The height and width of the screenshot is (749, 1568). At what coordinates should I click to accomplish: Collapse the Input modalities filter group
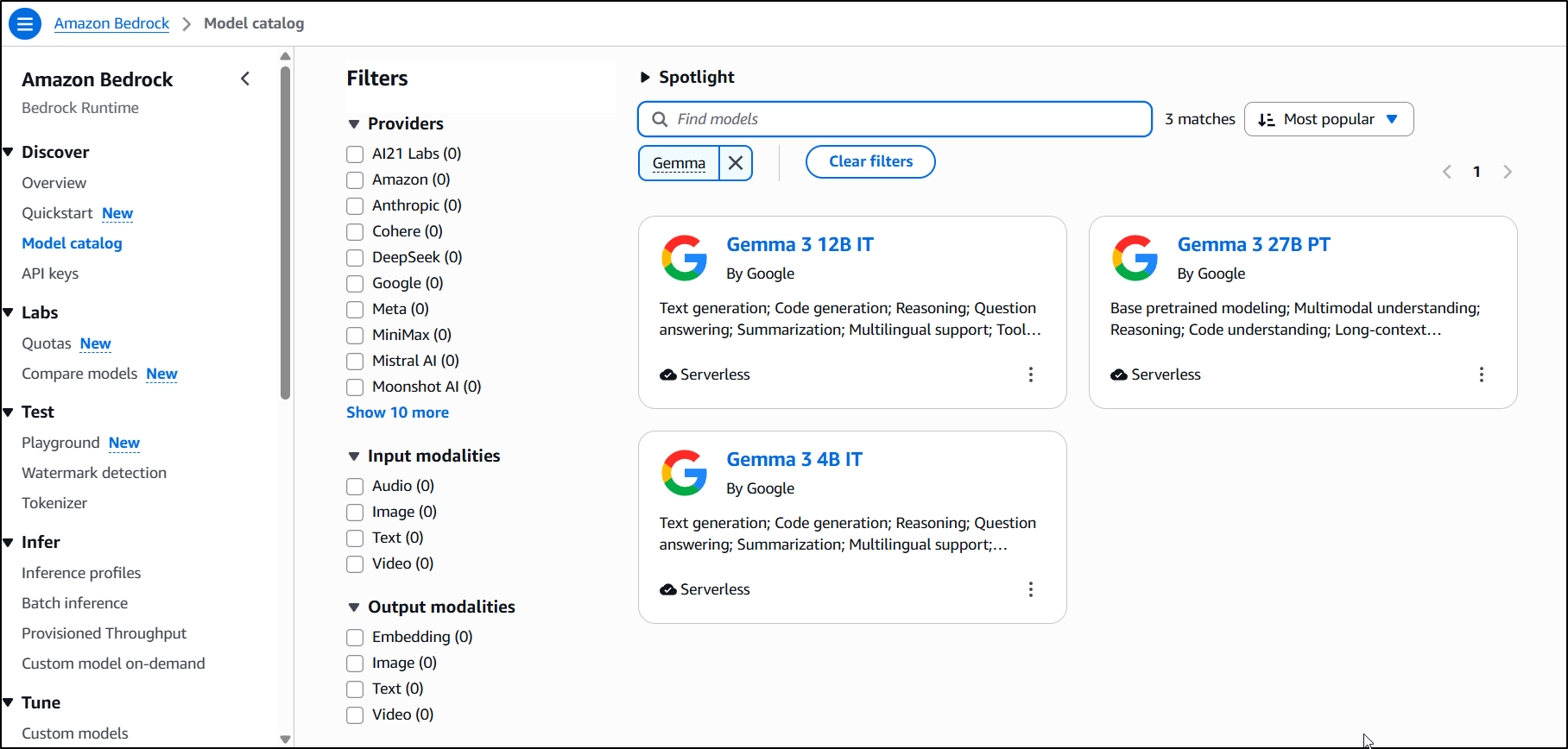[x=354, y=456]
